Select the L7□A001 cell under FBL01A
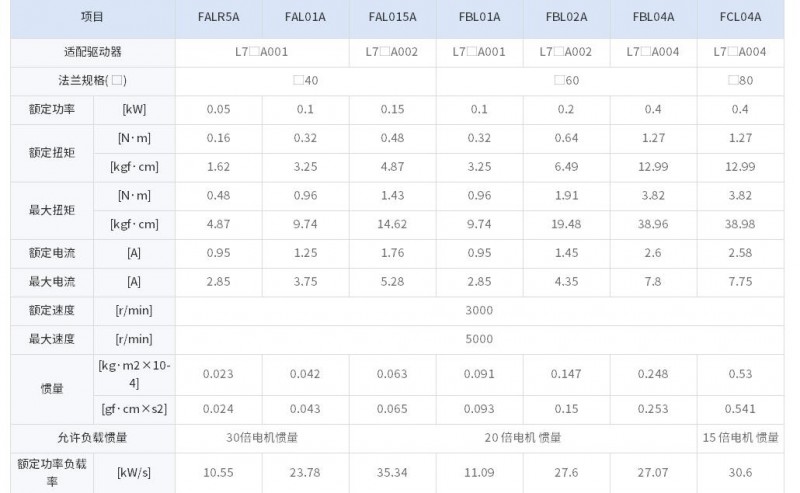 479,52
